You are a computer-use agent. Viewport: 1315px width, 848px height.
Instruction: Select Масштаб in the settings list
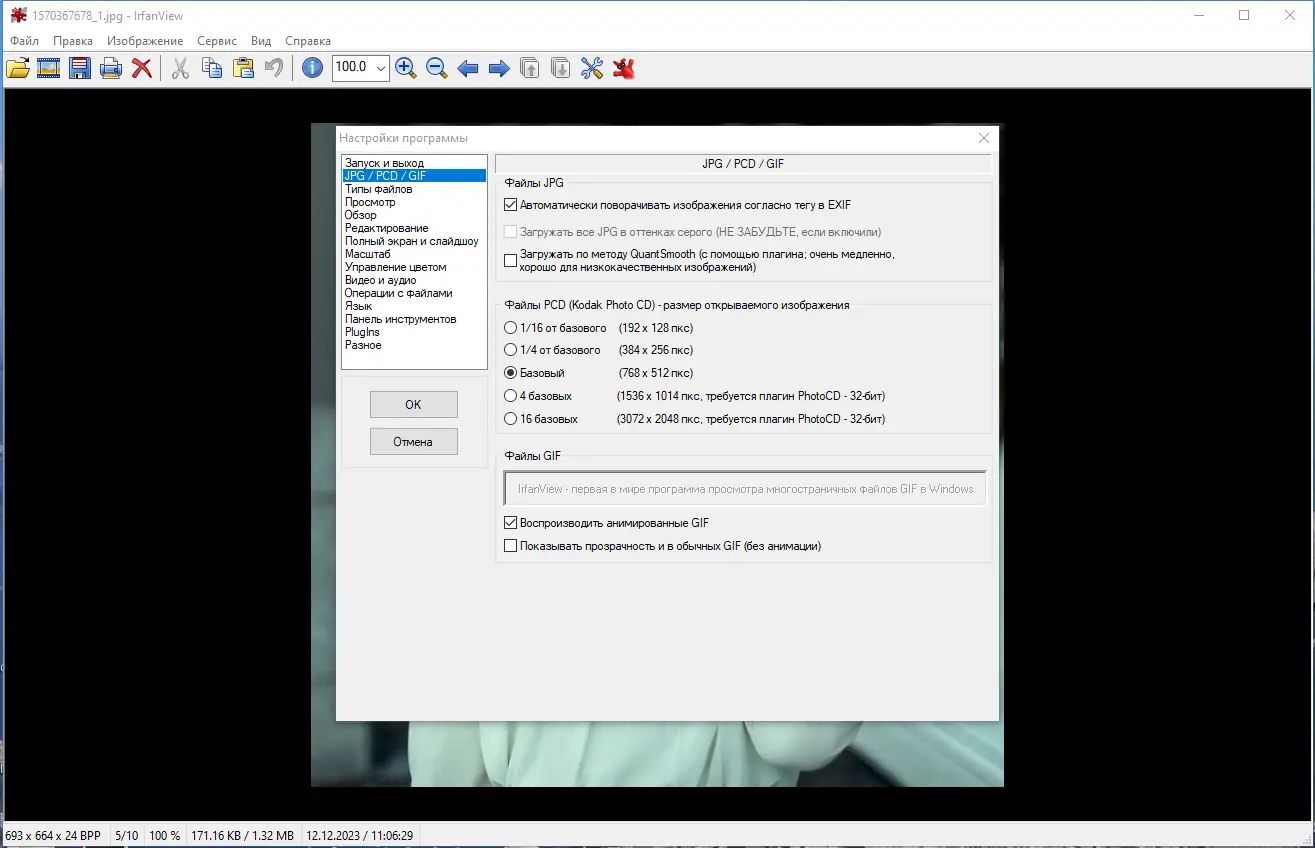pos(414,254)
